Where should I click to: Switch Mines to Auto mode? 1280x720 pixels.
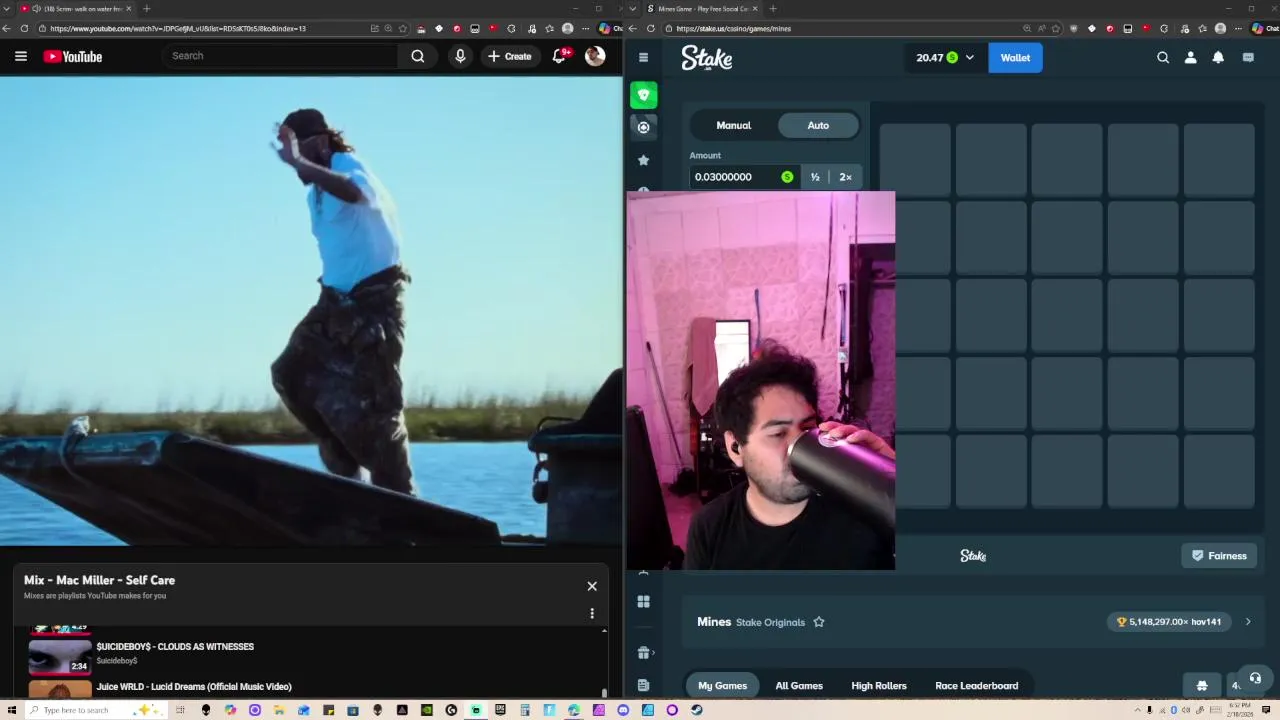tap(818, 125)
